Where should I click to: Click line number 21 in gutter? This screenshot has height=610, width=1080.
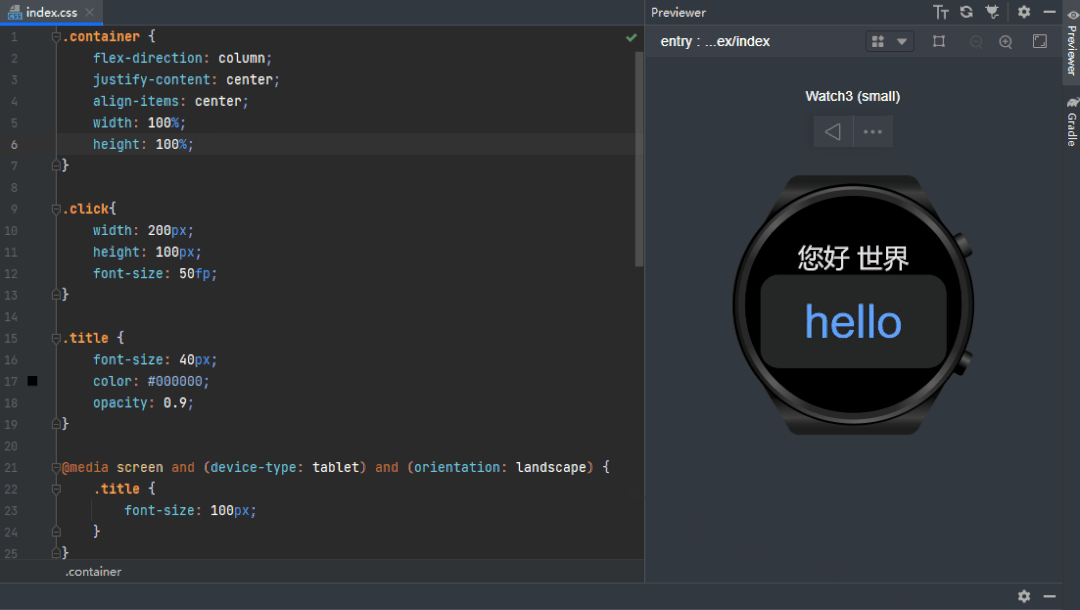click(x=11, y=467)
